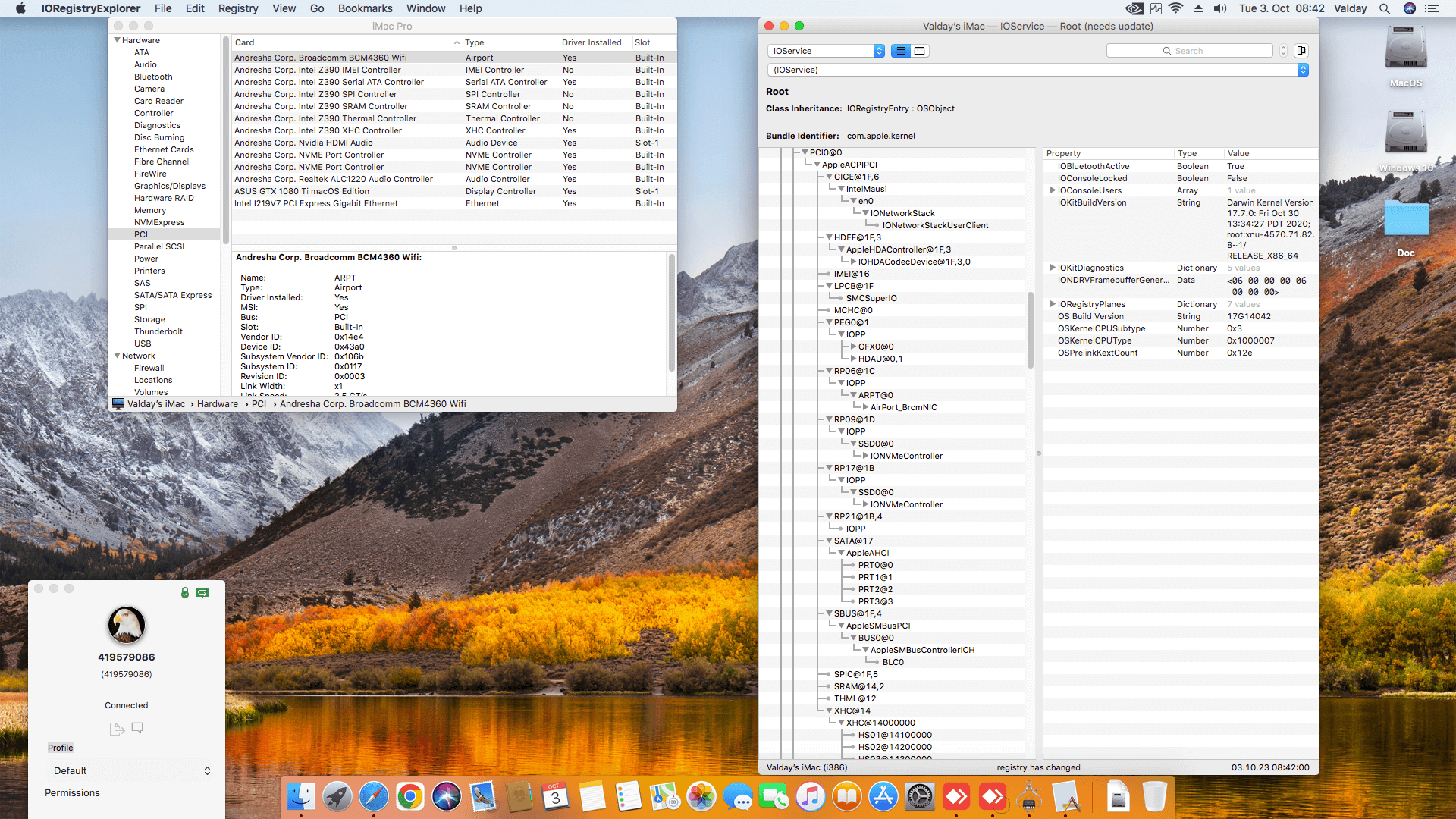Open the Go menu

pyautogui.click(x=317, y=8)
